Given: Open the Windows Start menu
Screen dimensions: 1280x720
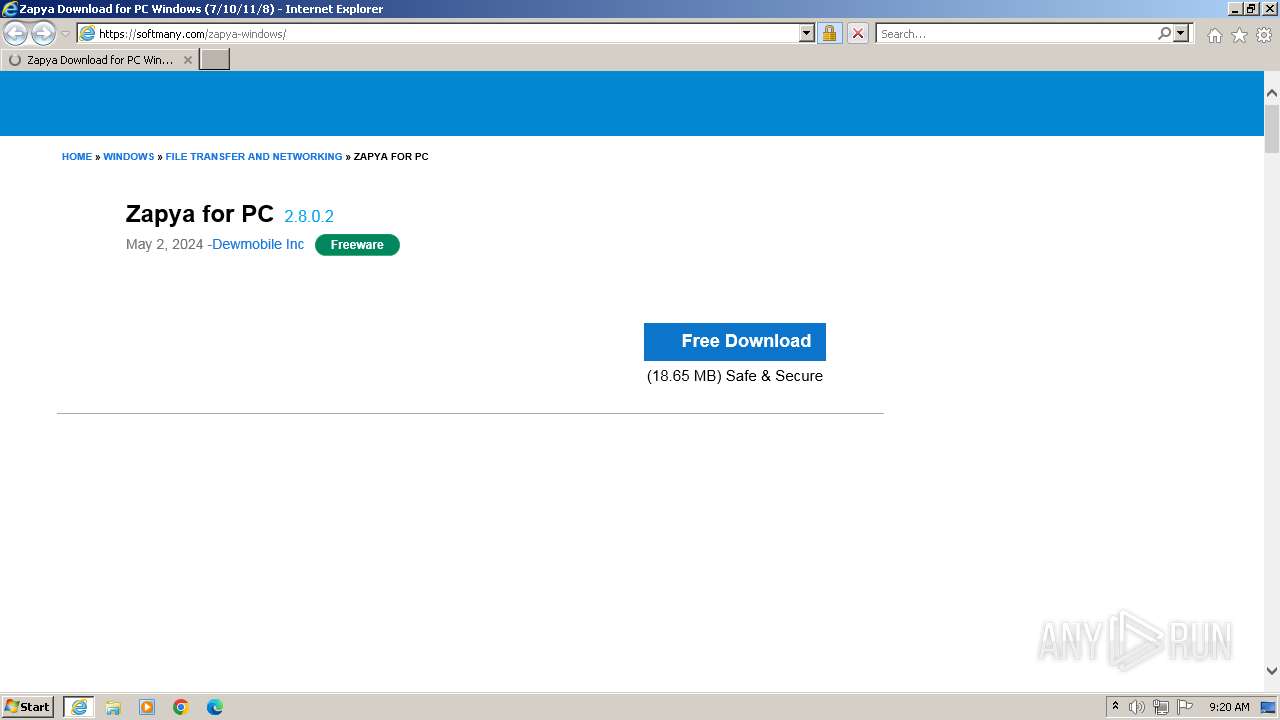Looking at the screenshot, I should [28, 707].
